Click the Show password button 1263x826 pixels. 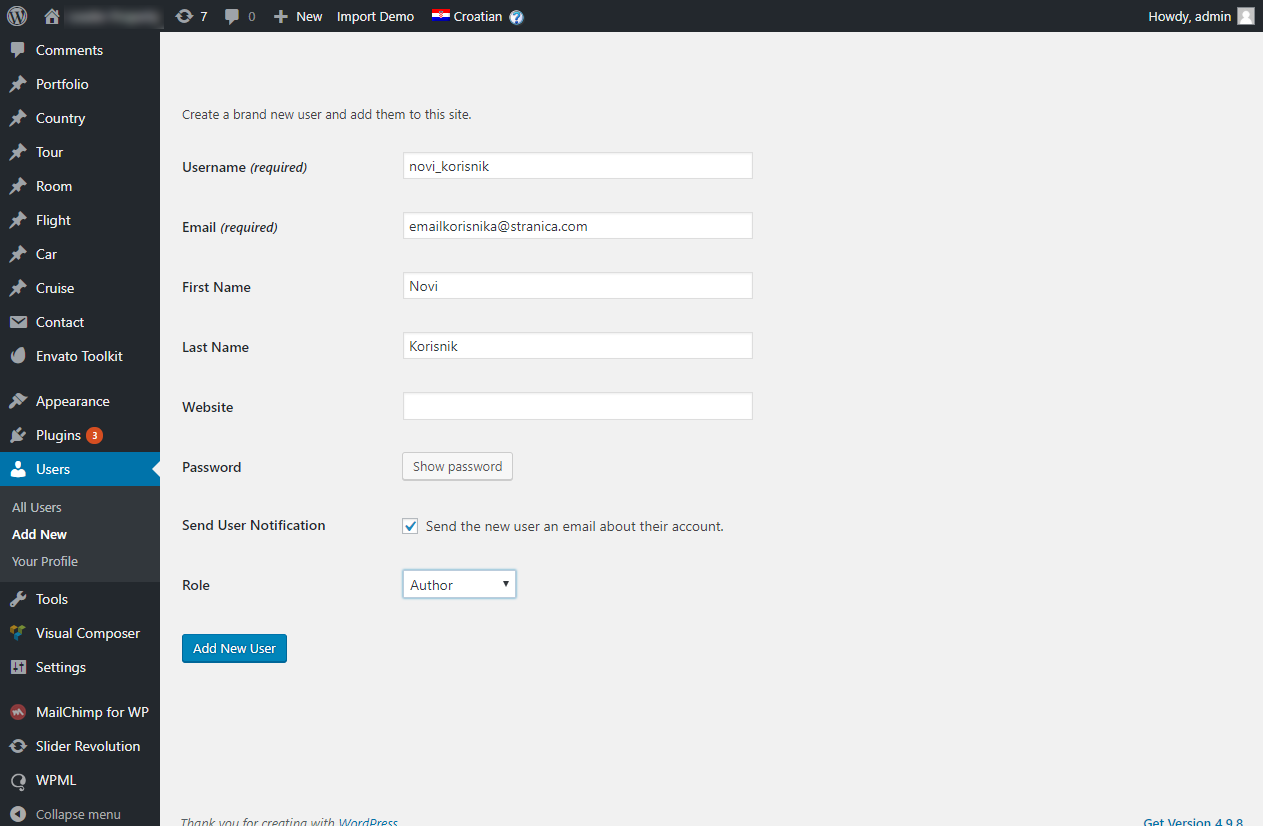click(457, 466)
